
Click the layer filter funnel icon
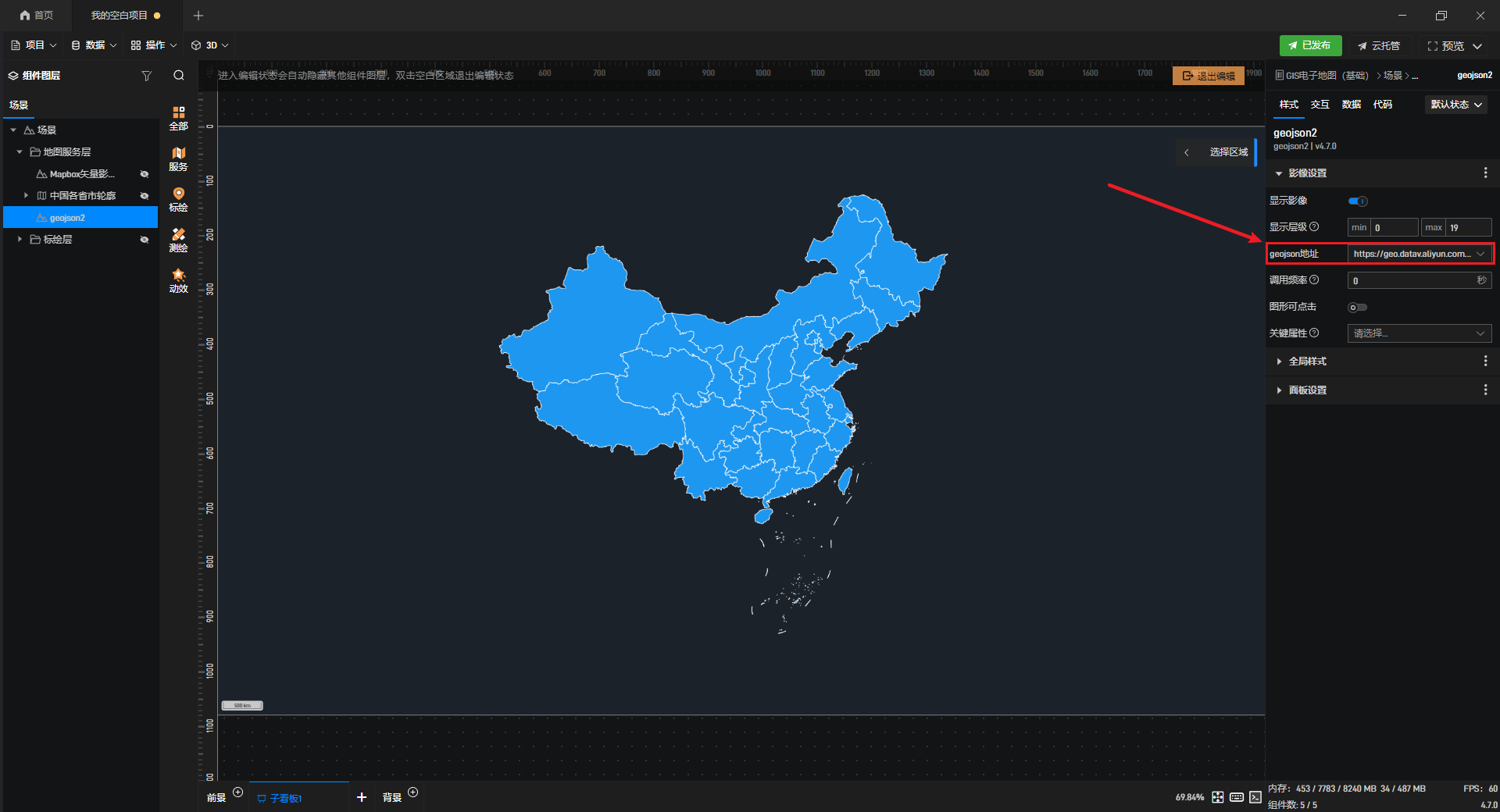pyautogui.click(x=146, y=76)
